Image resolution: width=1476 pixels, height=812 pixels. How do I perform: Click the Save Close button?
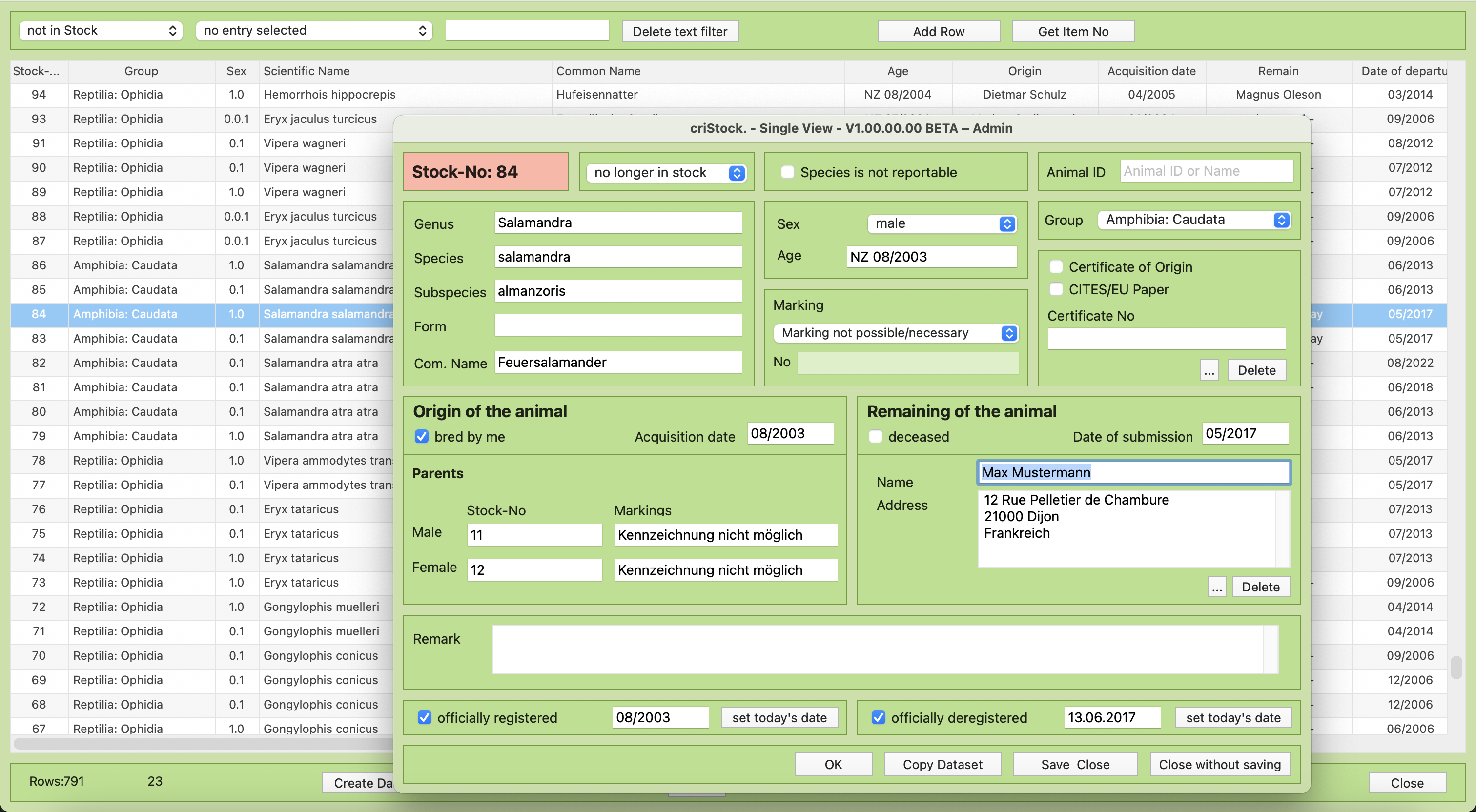tap(1075, 765)
